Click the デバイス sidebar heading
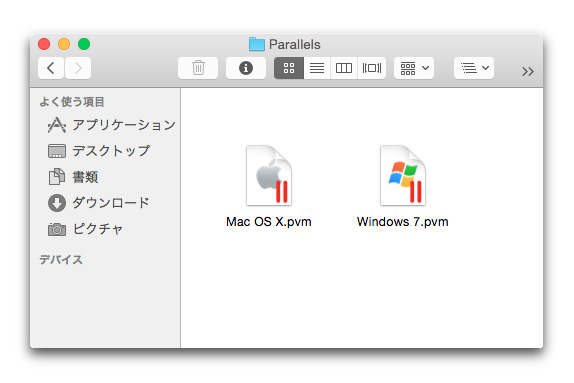The height and width of the screenshot is (383, 574). point(61,260)
